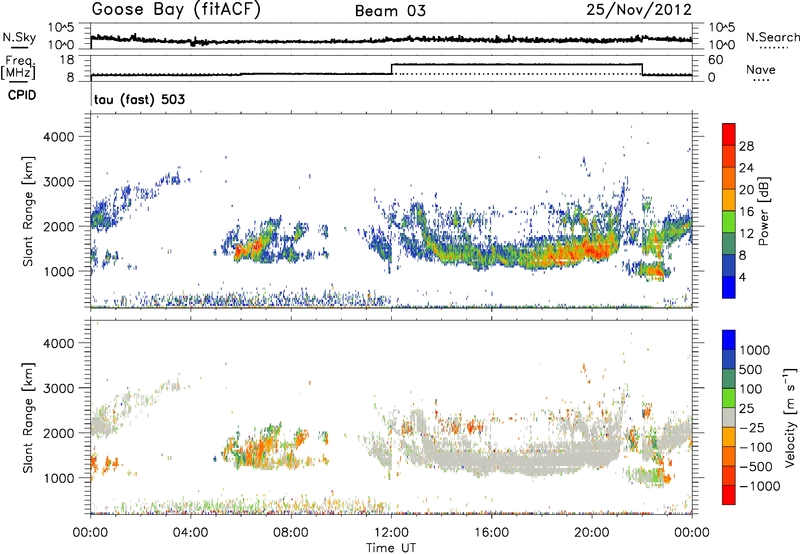Click power colorbar value 4
Image resolution: width=800 pixels, height=554 pixels.
(742, 277)
